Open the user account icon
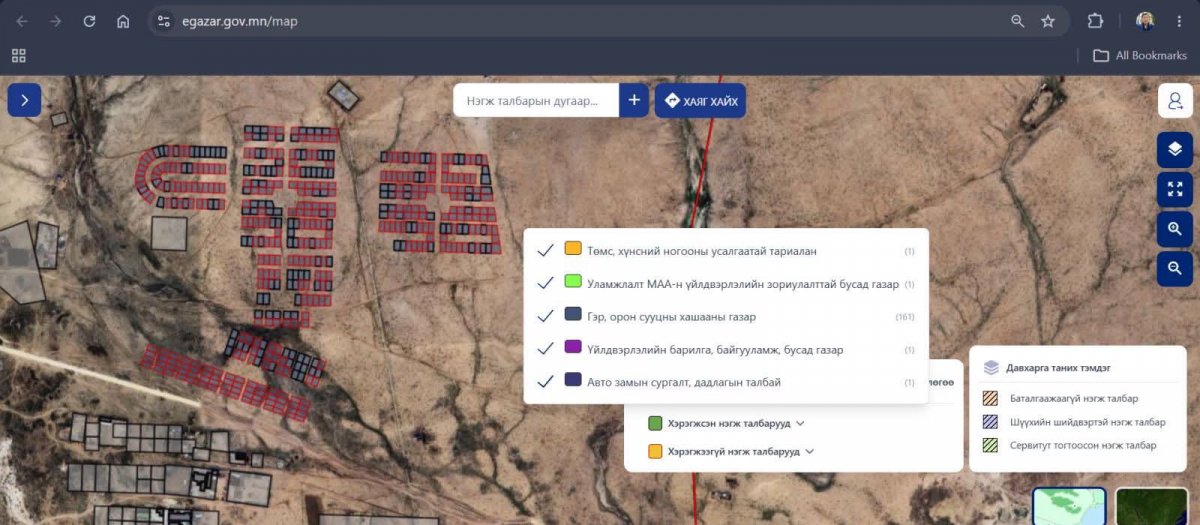Screen dimensions: 1200x525 click(1175, 101)
